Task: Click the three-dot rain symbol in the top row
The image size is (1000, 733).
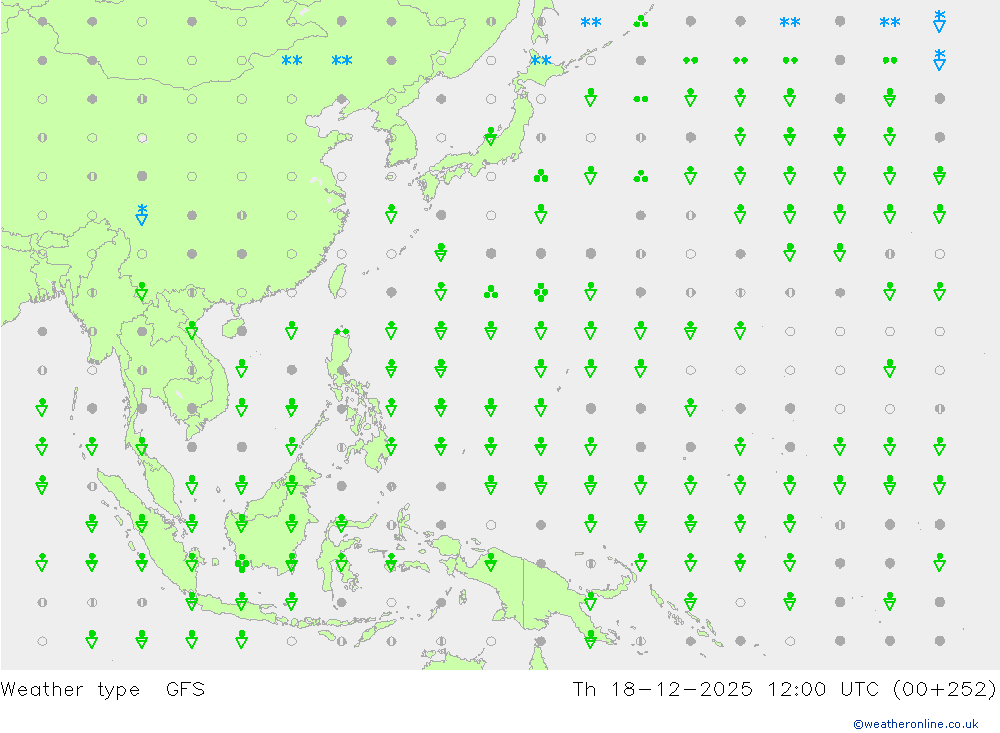Action: (641, 22)
